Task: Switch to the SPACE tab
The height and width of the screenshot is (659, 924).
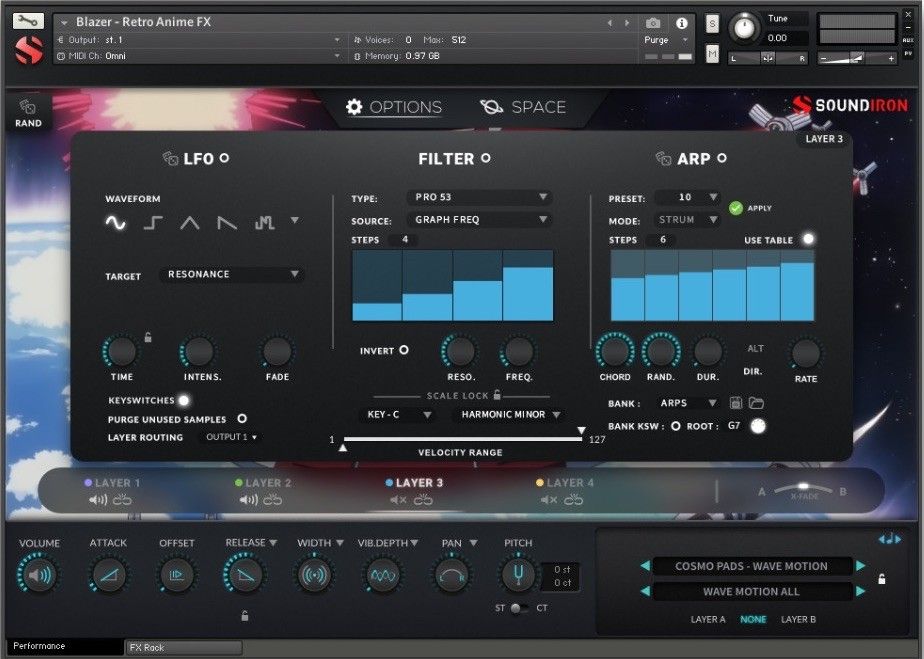Action: pos(524,107)
